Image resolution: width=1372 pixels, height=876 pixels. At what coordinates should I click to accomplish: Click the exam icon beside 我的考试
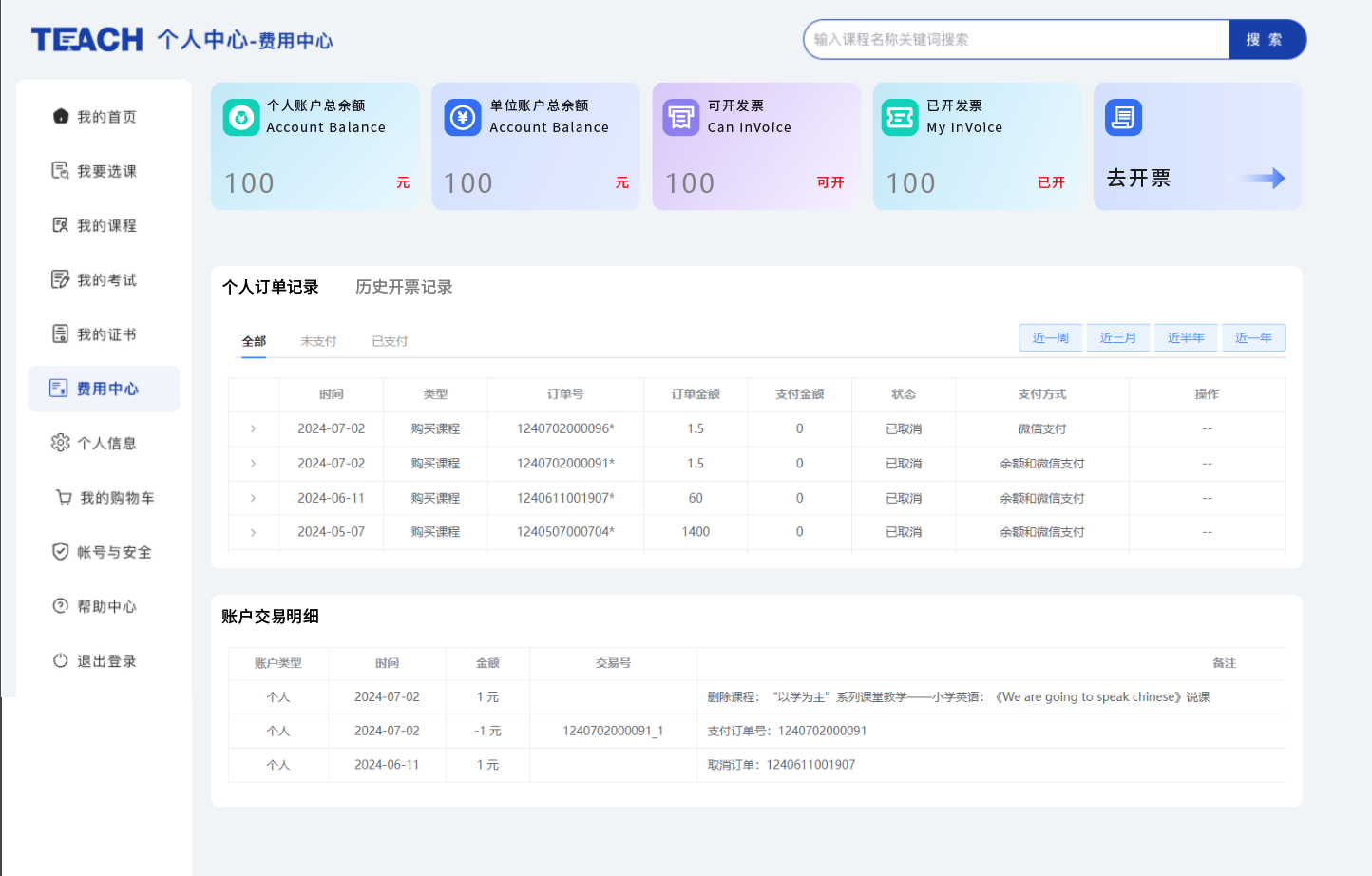[x=60, y=279]
